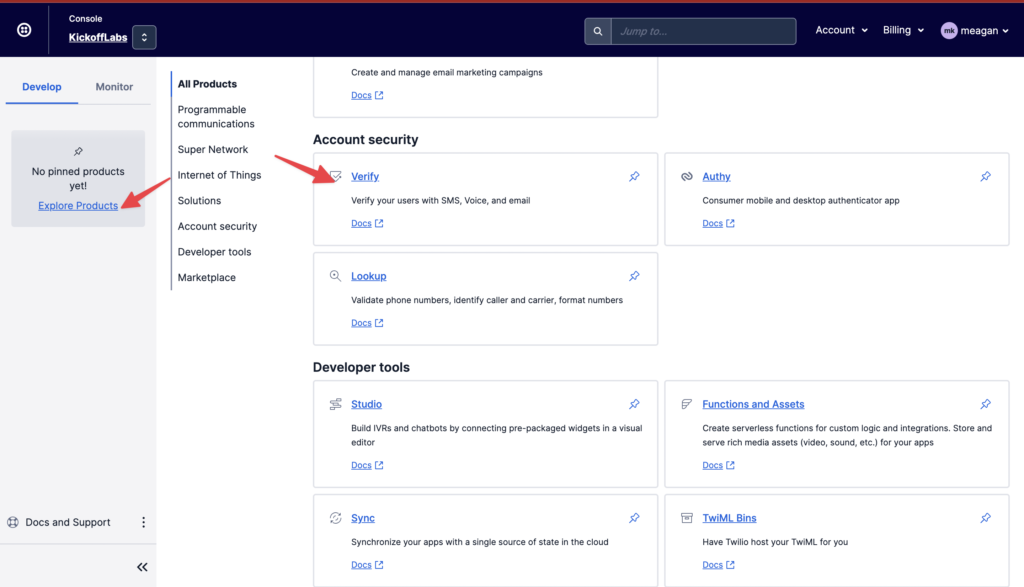Image resolution: width=1024 pixels, height=587 pixels.
Task: Click the Authy product icon
Action: click(686, 177)
